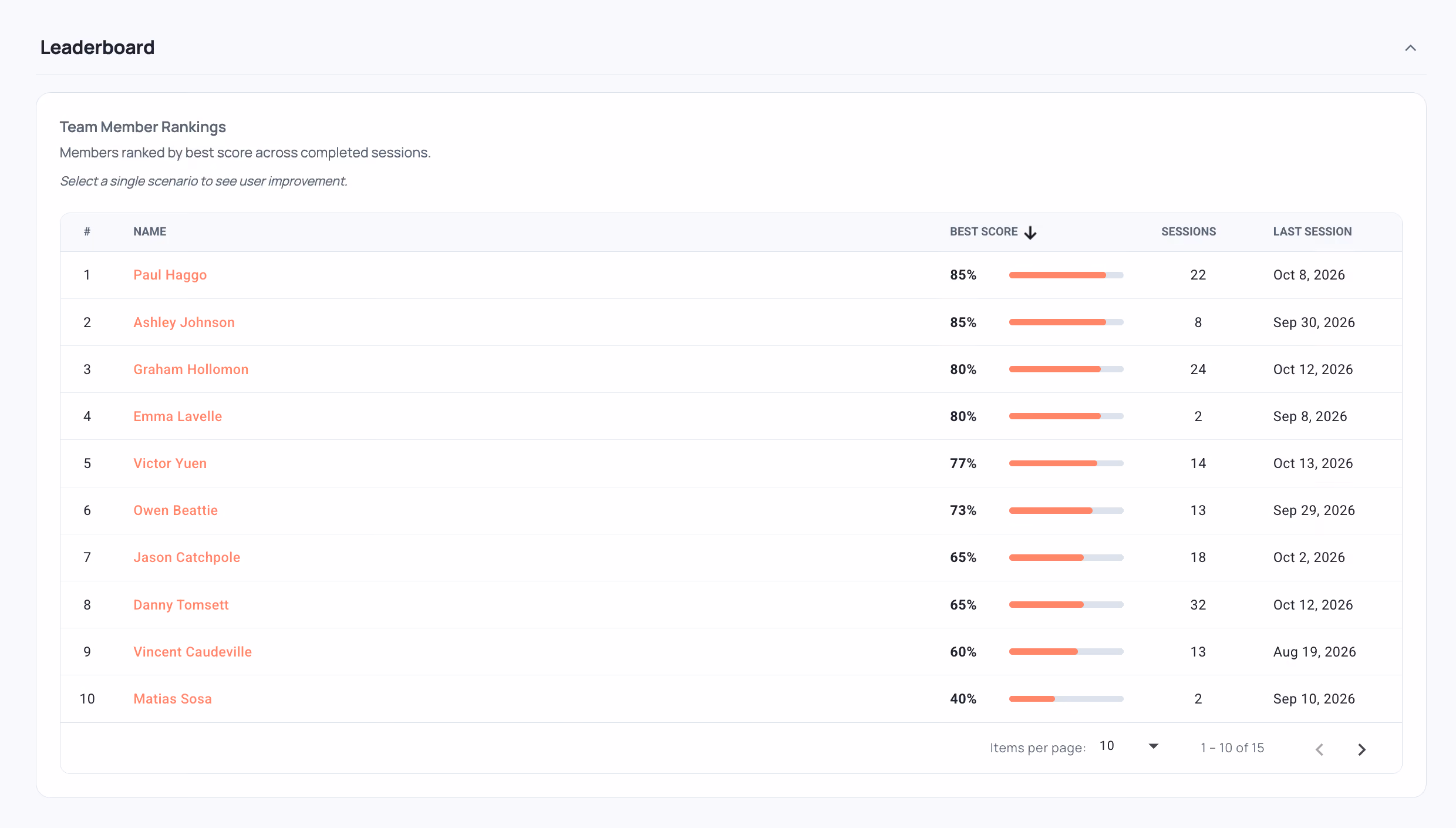Select Owen Beattie in the rankings
1456x828 pixels.
pyautogui.click(x=176, y=510)
